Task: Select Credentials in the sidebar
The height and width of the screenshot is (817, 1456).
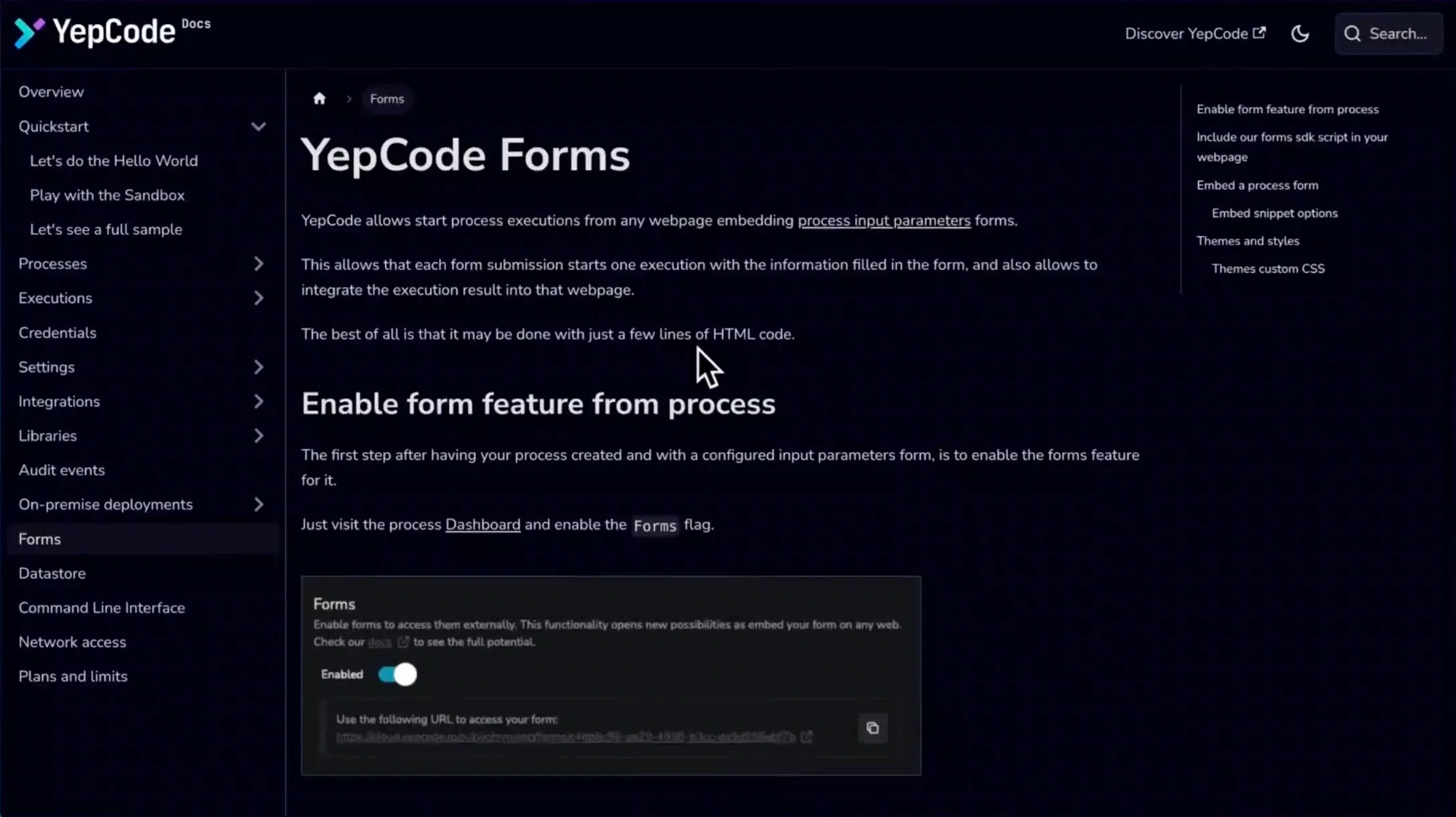Action: click(57, 333)
